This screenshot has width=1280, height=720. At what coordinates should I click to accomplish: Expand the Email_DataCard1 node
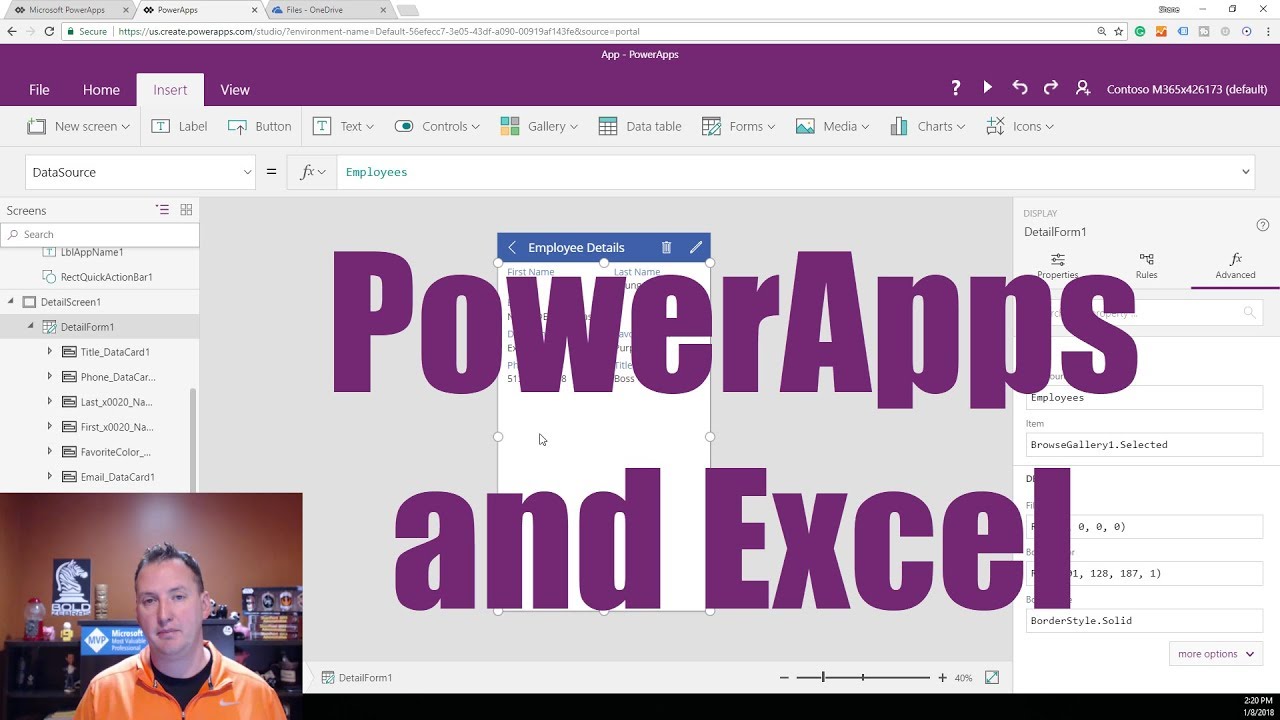(x=50, y=476)
